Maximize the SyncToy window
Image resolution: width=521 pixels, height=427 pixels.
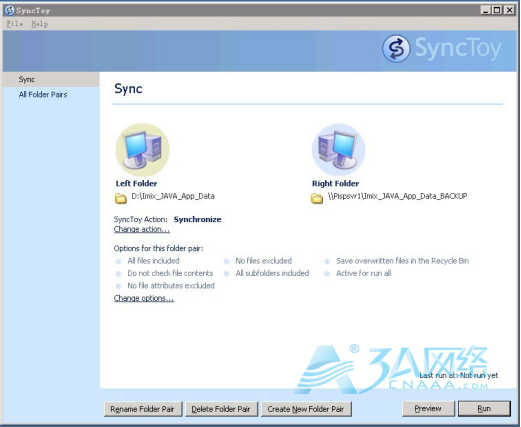click(x=497, y=10)
